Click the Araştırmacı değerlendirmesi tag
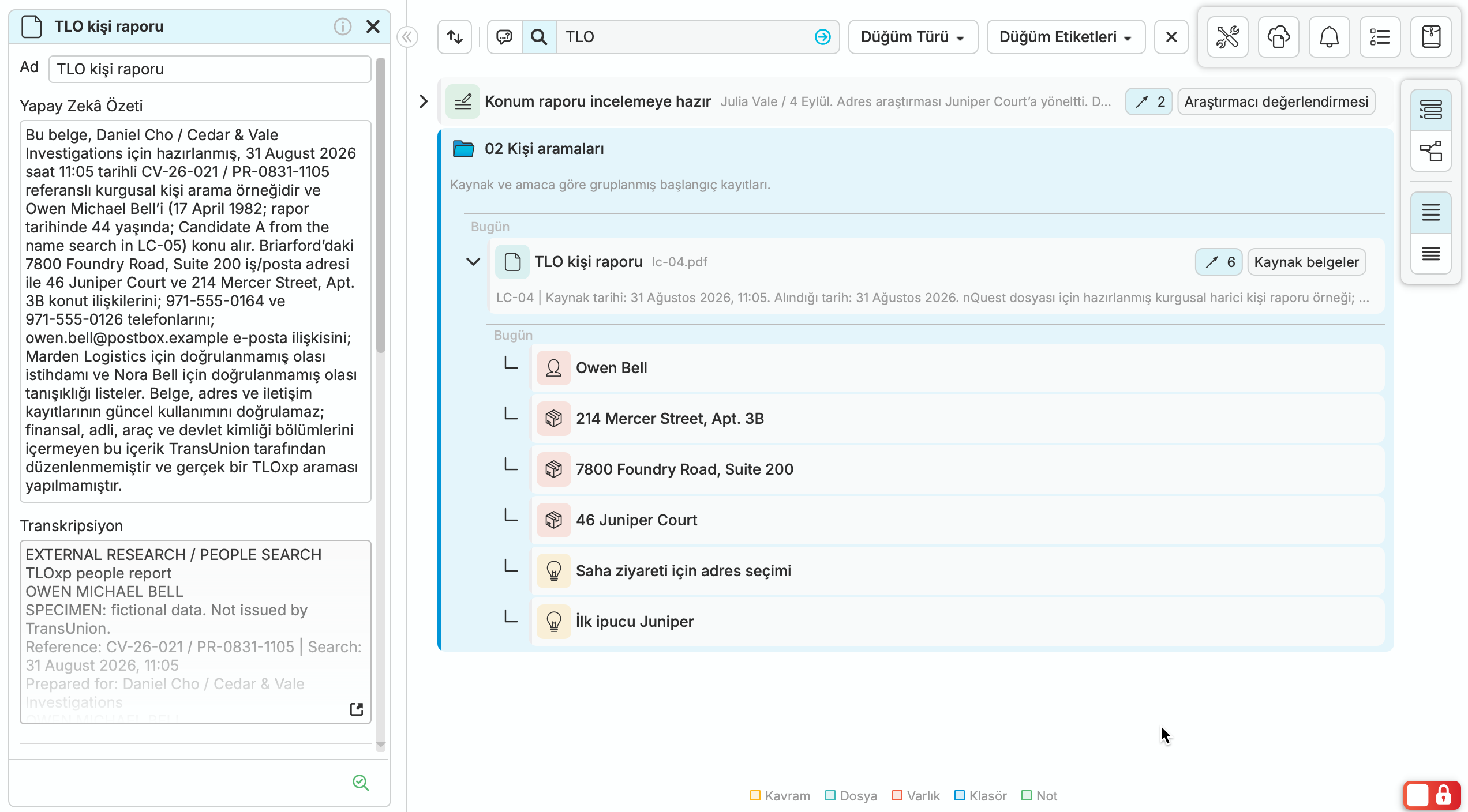1468x812 pixels. [x=1276, y=101]
